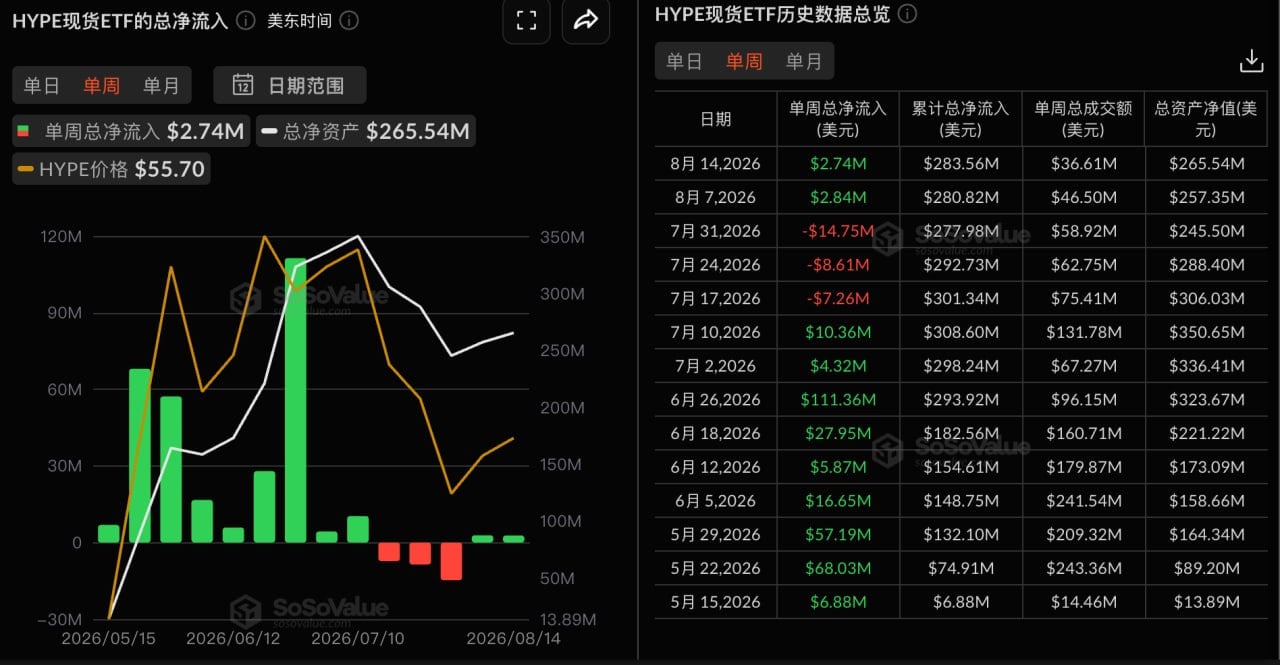Click info icon beside HYPE现货ETF历史数据总览

(x=907, y=14)
